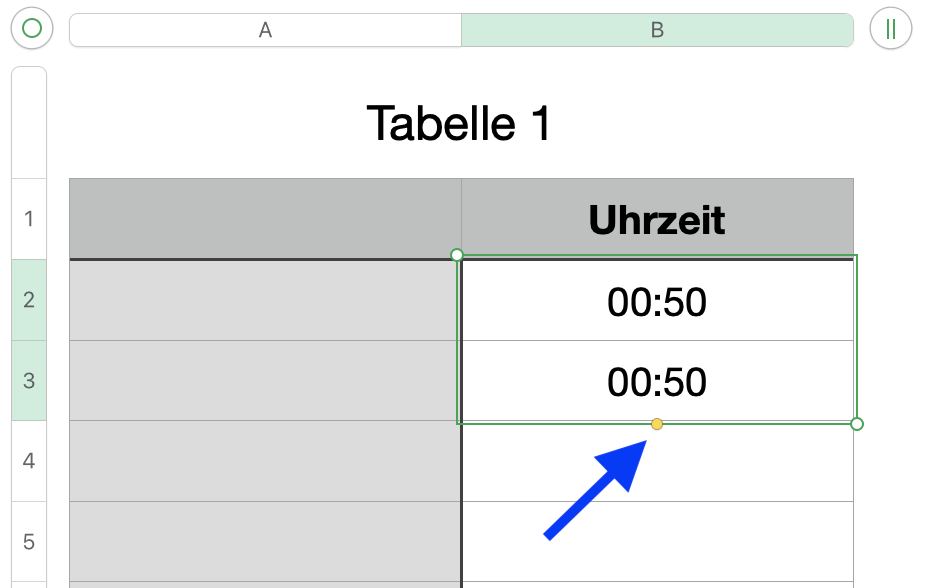Select the gray cell in row 4, column A
Screen dimensions: 949x588
point(265,462)
